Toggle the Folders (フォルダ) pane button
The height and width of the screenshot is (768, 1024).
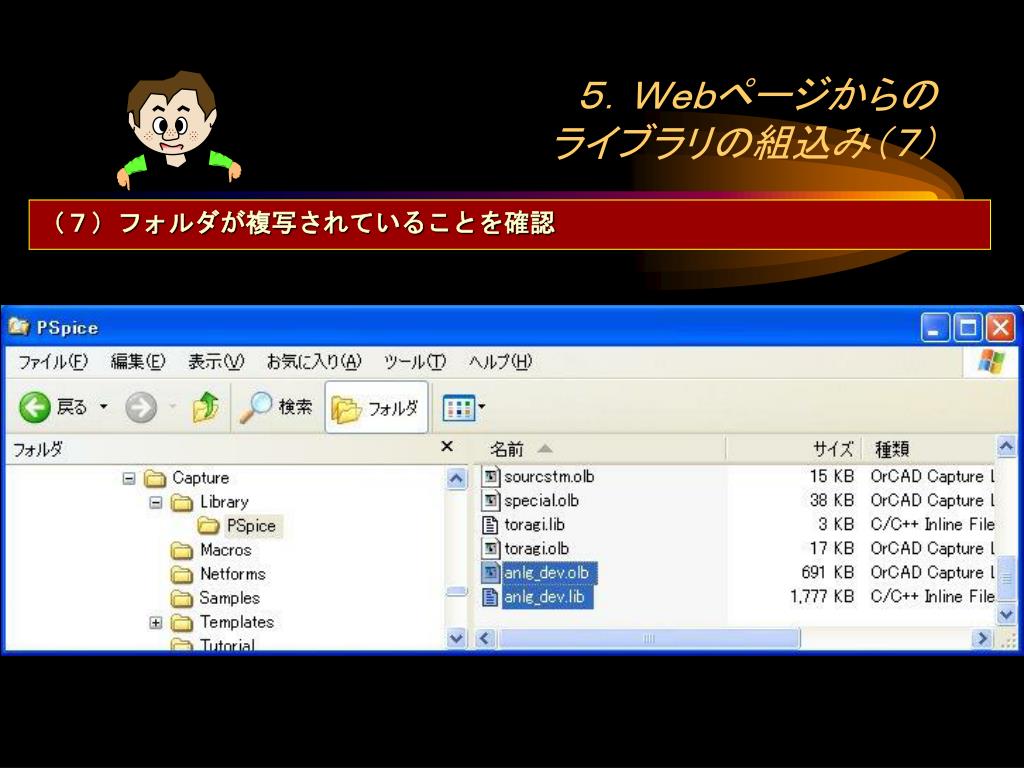376,408
